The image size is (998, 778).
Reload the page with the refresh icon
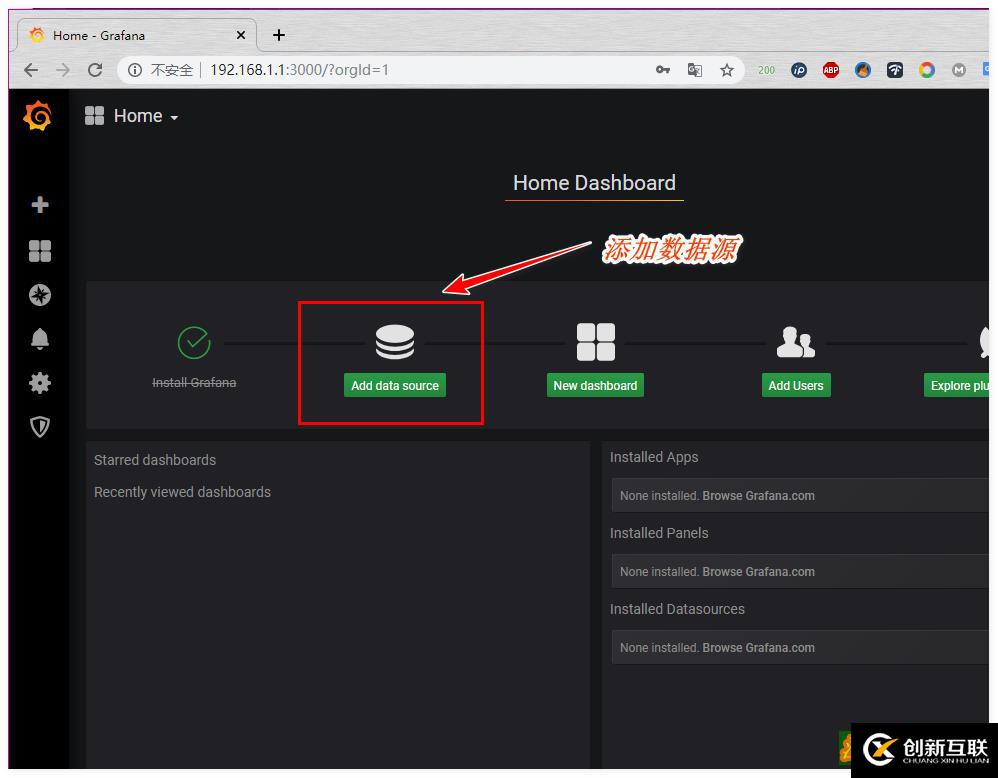tap(95, 70)
